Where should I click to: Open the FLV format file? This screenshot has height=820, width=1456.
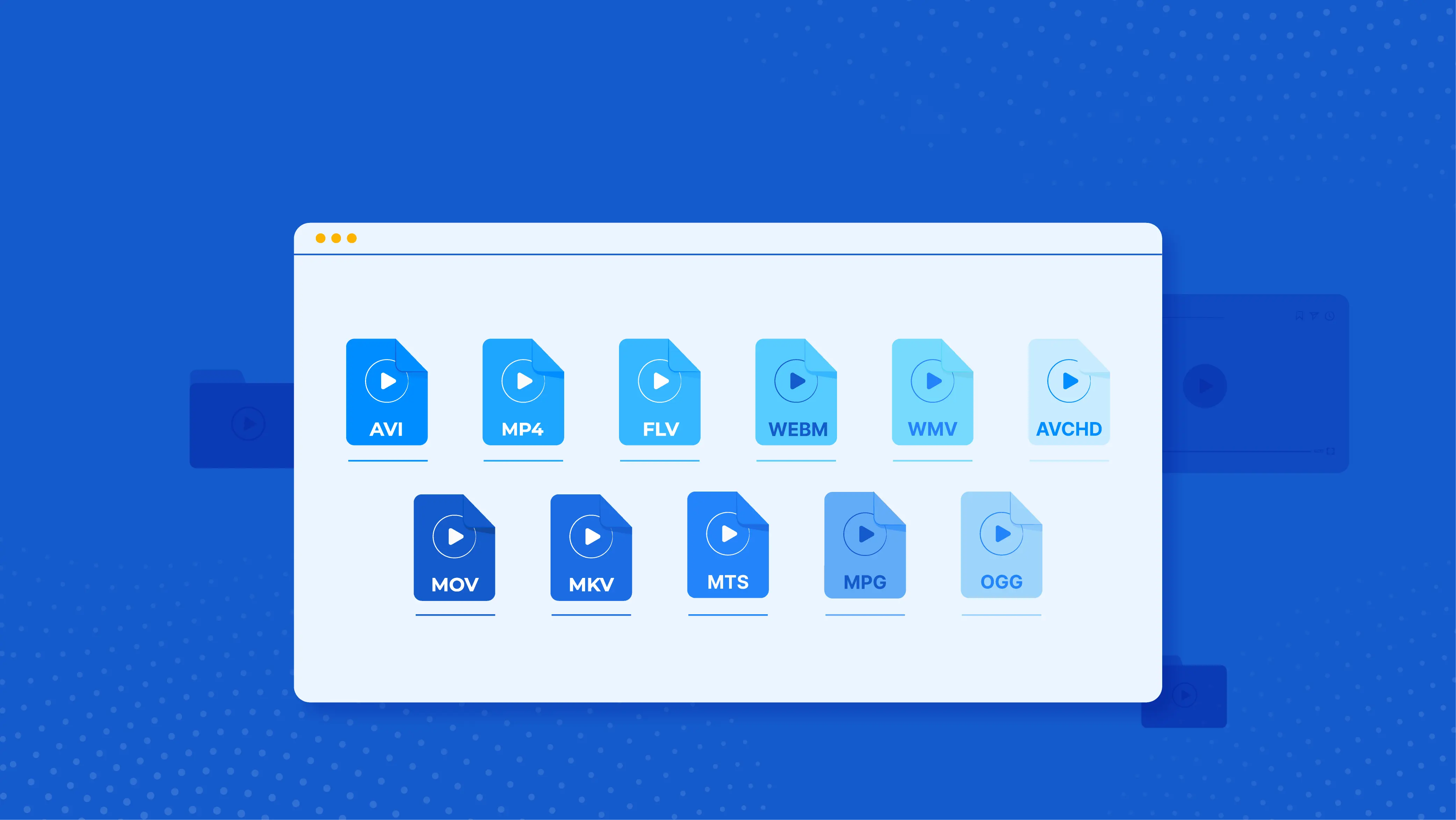(x=660, y=393)
